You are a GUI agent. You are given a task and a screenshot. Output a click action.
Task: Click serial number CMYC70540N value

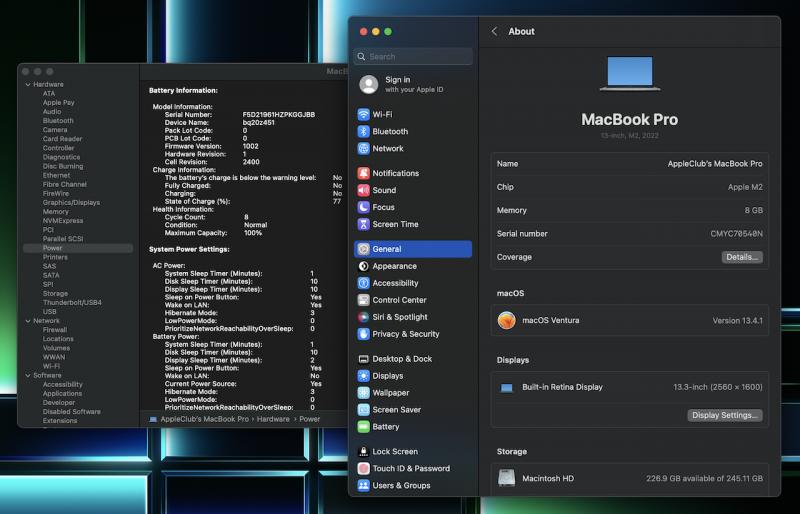tap(736, 234)
